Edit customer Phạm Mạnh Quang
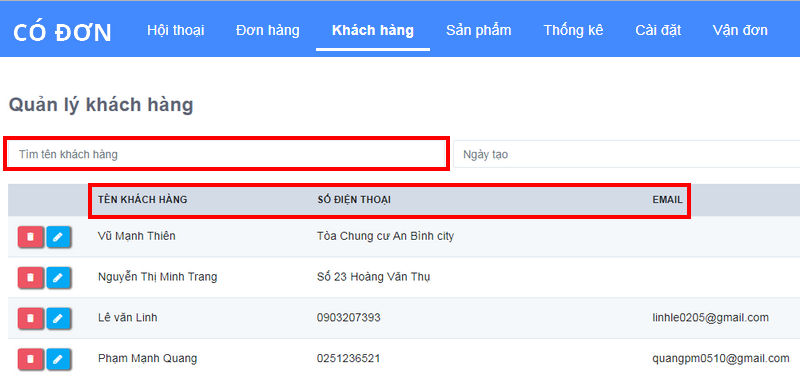This screenshot has height=379, width=800. [x=59, y=359]
